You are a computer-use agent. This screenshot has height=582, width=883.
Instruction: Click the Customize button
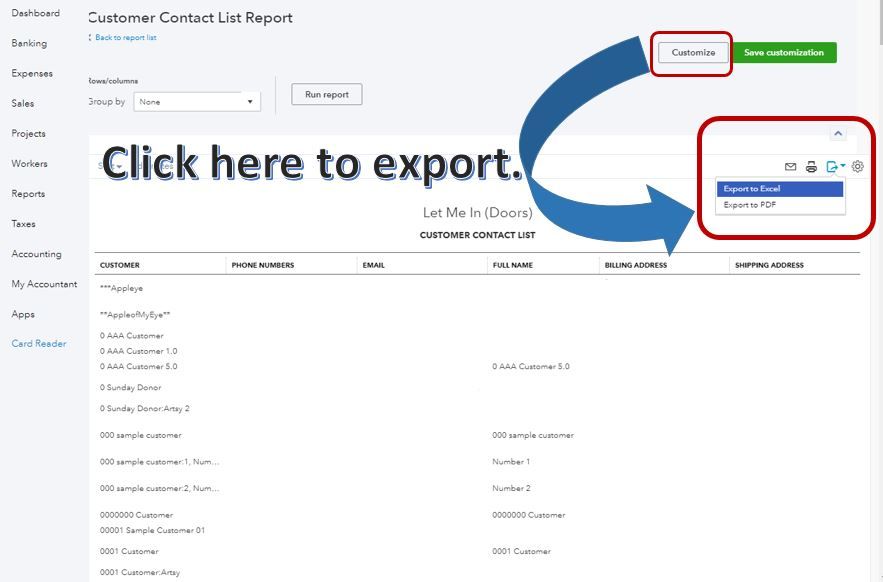[692, 52]
